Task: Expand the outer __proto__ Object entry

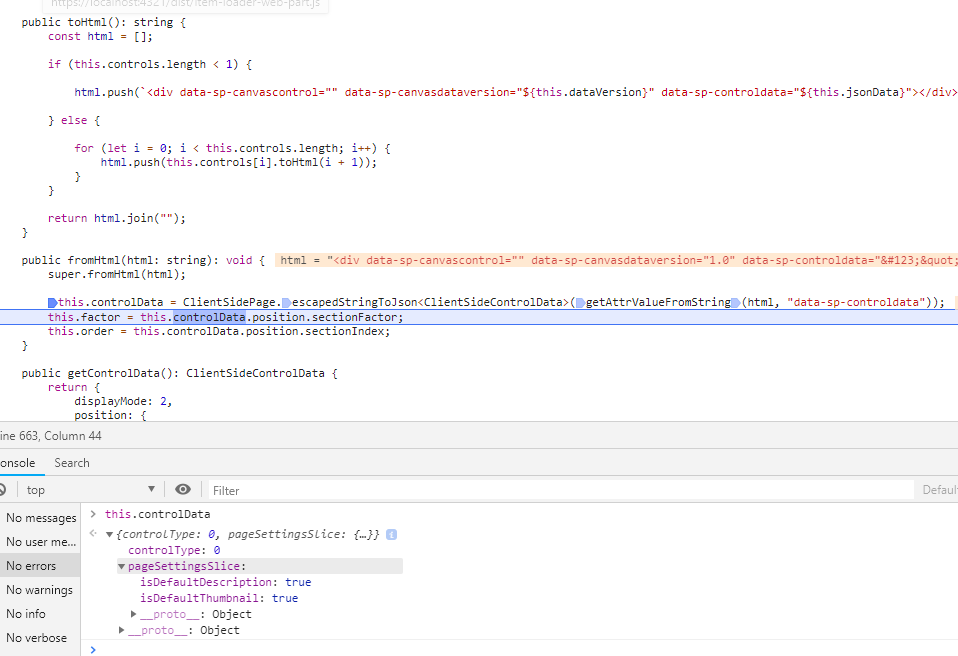Action: 121,630
